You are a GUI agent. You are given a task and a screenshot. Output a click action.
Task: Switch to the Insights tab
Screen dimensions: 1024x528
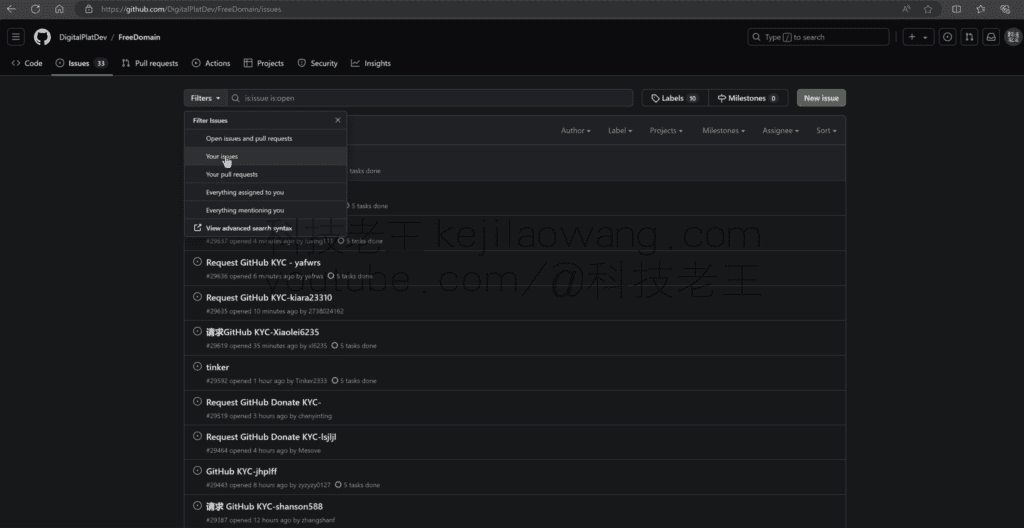[x=371, y=63]
